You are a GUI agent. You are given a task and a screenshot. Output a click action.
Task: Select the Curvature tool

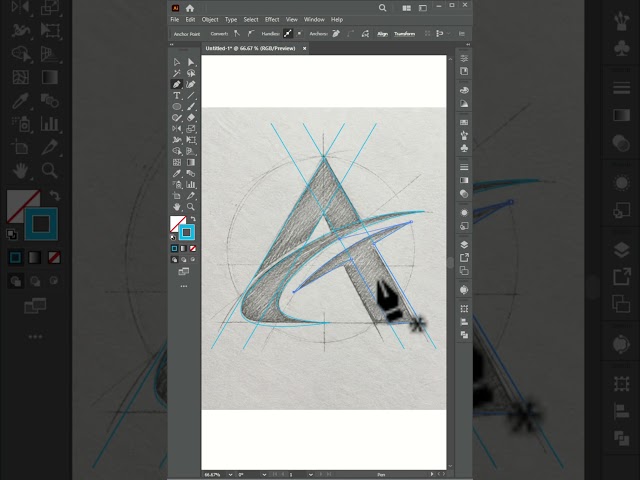[x=191, y=84]
